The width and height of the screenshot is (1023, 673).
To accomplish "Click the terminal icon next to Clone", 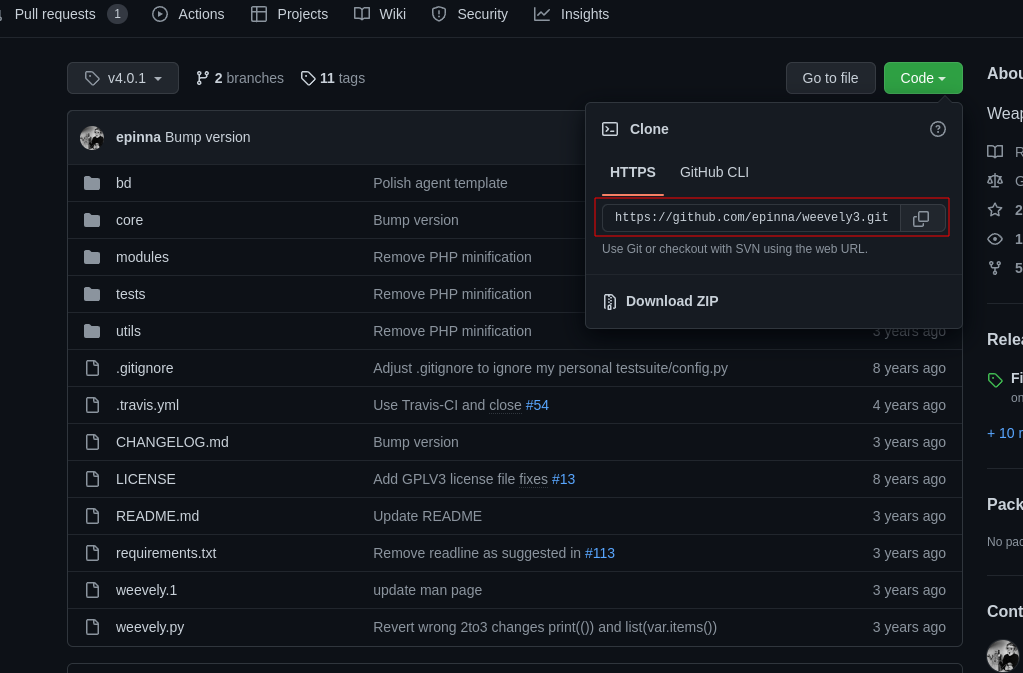I will pos(610,129).
